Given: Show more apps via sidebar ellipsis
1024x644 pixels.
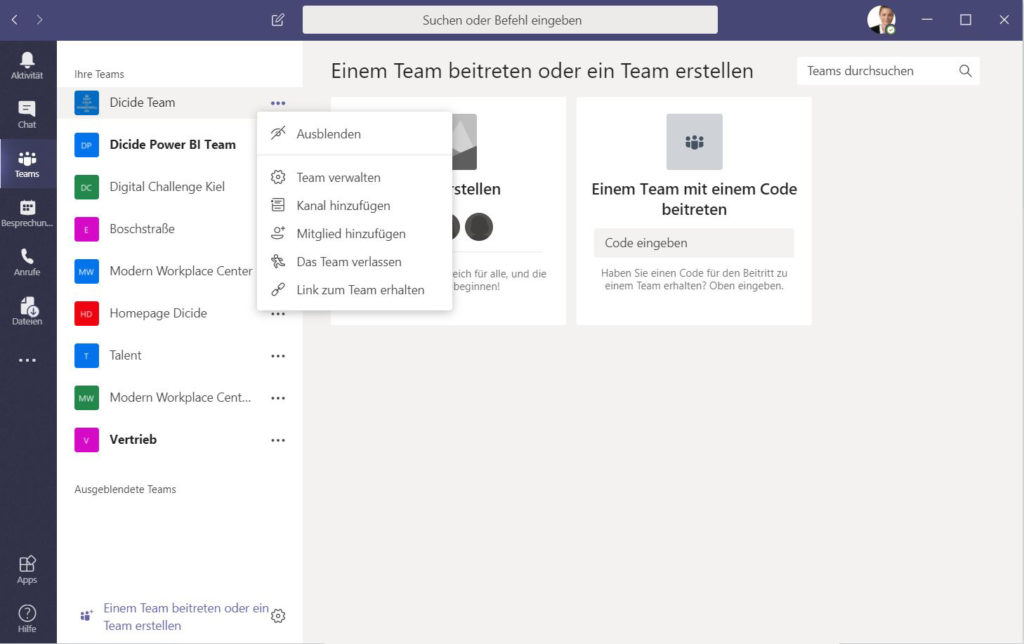Looking at the screenshot, I should [x=27, y=360].
